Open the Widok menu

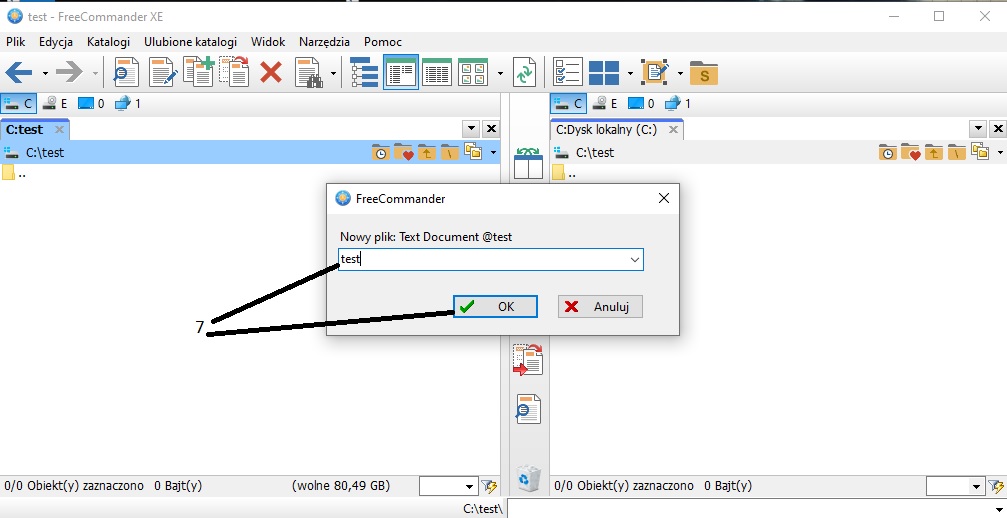coord(268,42)
